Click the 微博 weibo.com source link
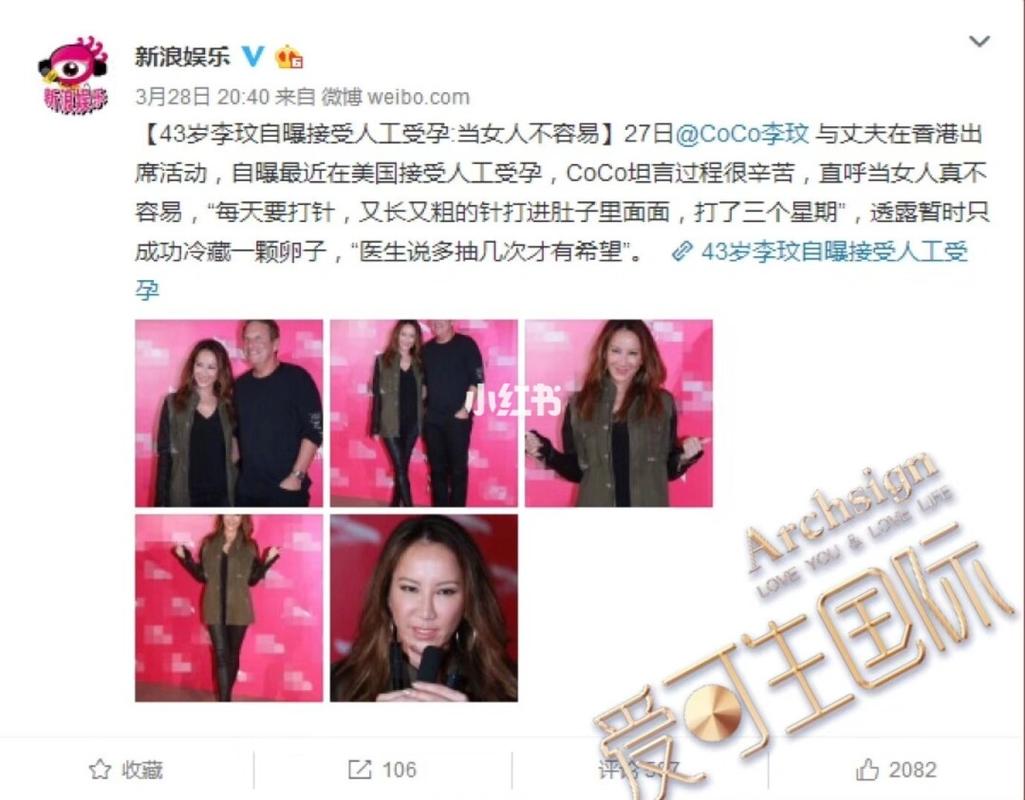1025x800 pixels. [395, 97]
